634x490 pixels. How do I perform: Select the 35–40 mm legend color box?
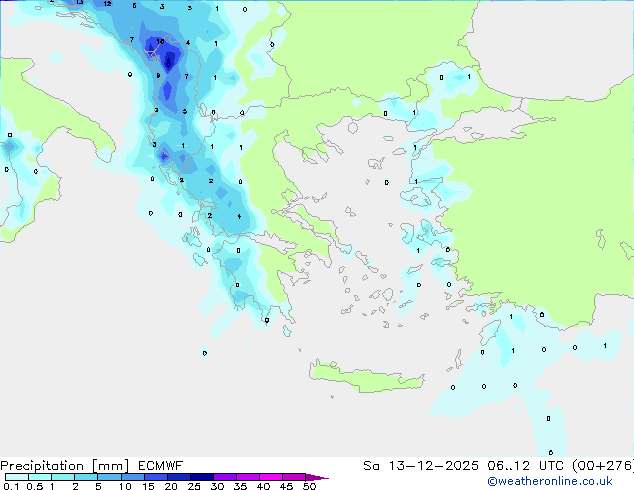(247, 477)
